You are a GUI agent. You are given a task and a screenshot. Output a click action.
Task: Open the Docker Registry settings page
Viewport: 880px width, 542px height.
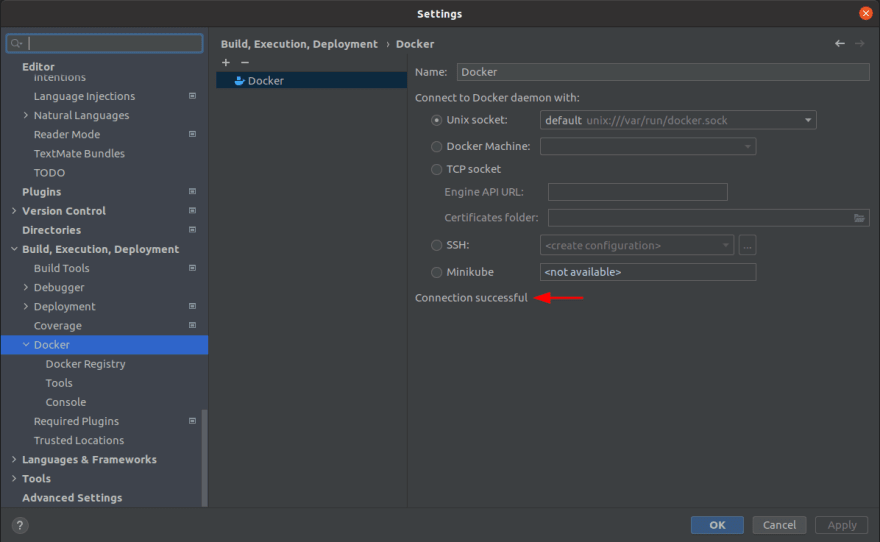point(85,364)
